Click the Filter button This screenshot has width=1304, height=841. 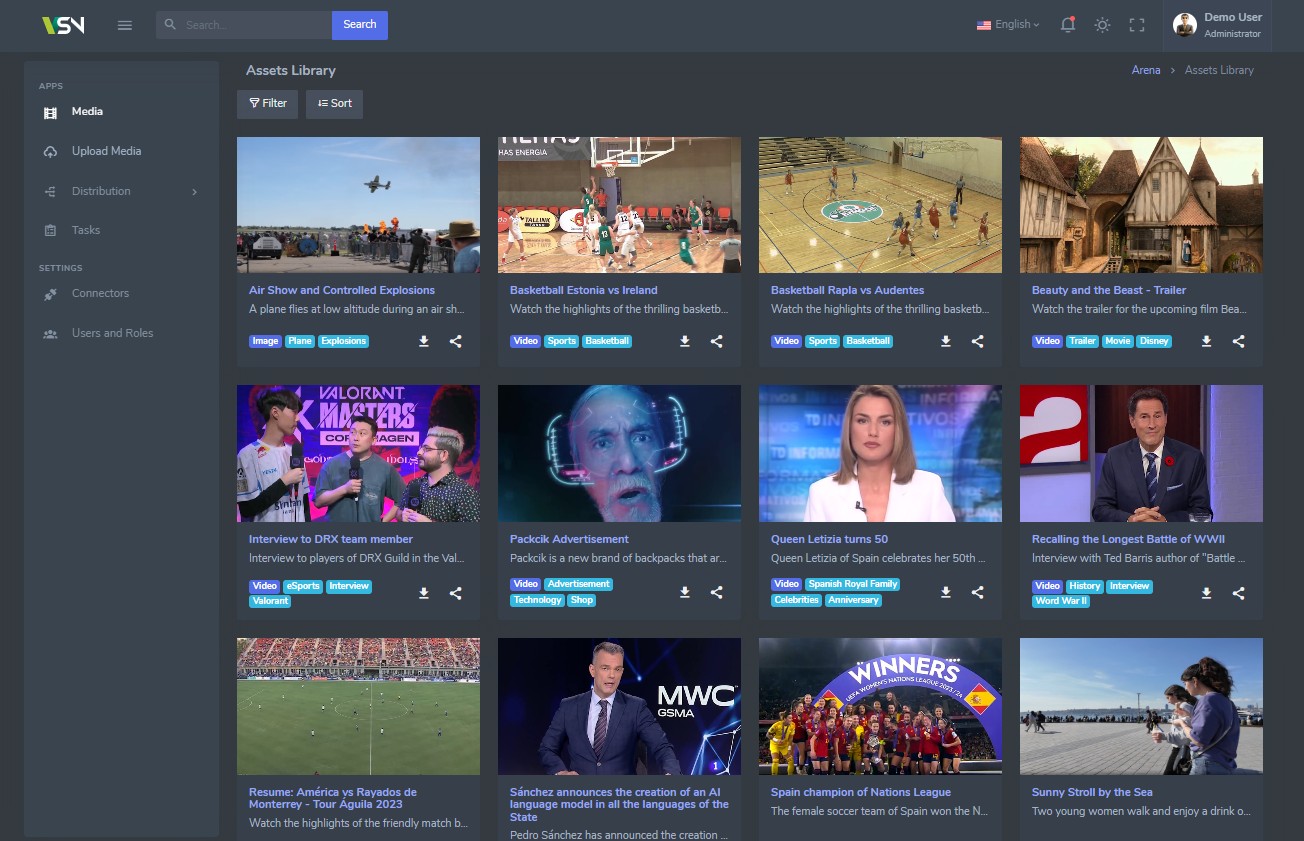pos(267,104)
